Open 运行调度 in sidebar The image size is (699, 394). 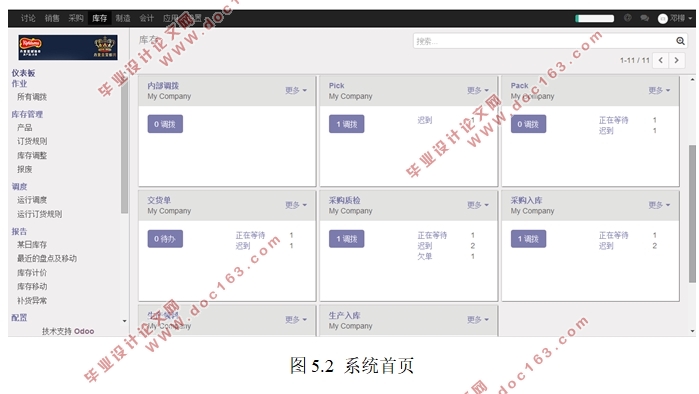[x=32, y=200]
